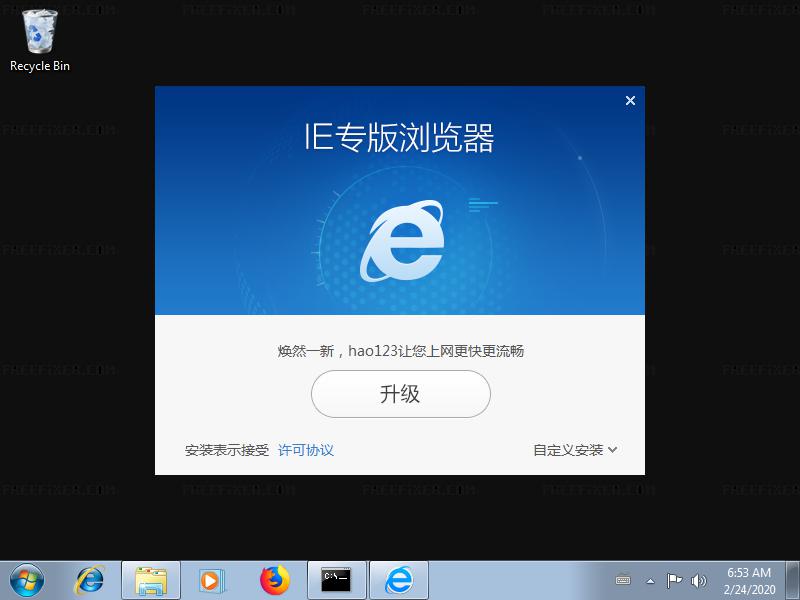Open the Windows Start menu

(27, 580)
